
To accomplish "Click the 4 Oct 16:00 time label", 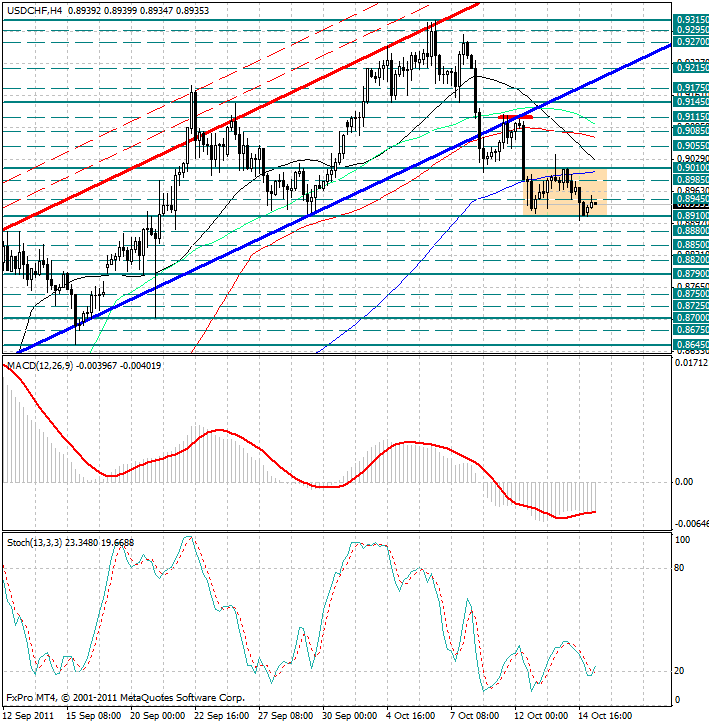I will tap(411, 716).
